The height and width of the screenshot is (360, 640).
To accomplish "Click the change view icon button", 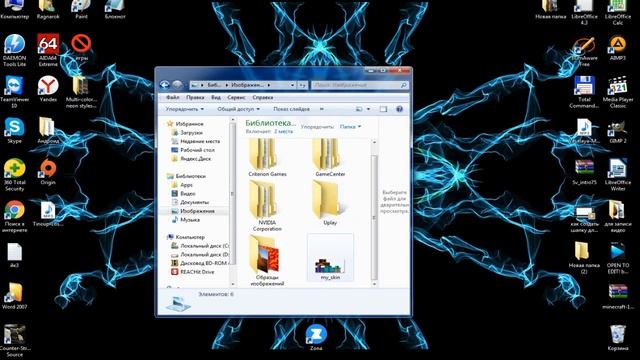I will point(359,109).
